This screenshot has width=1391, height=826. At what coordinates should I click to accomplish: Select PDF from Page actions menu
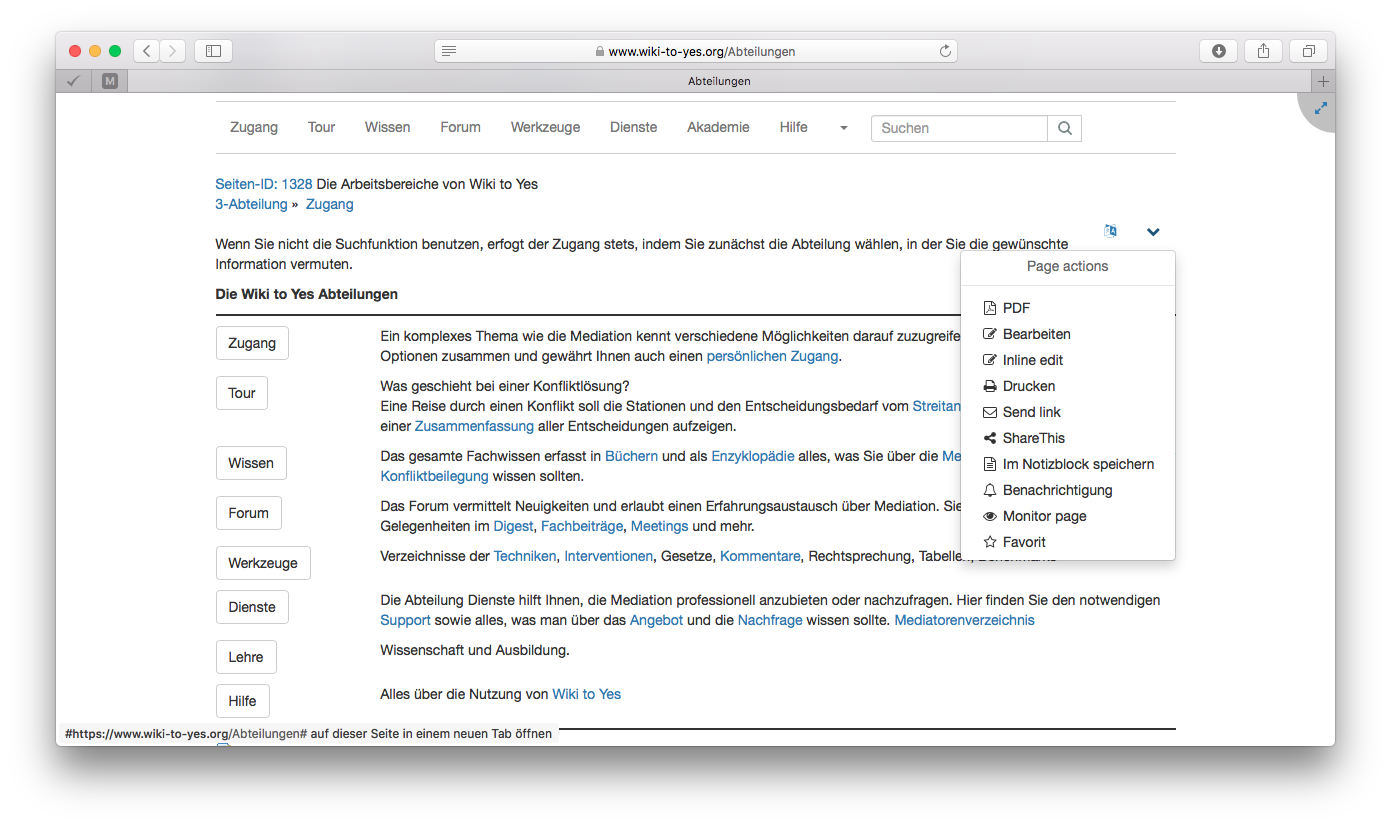(1016, 308)
